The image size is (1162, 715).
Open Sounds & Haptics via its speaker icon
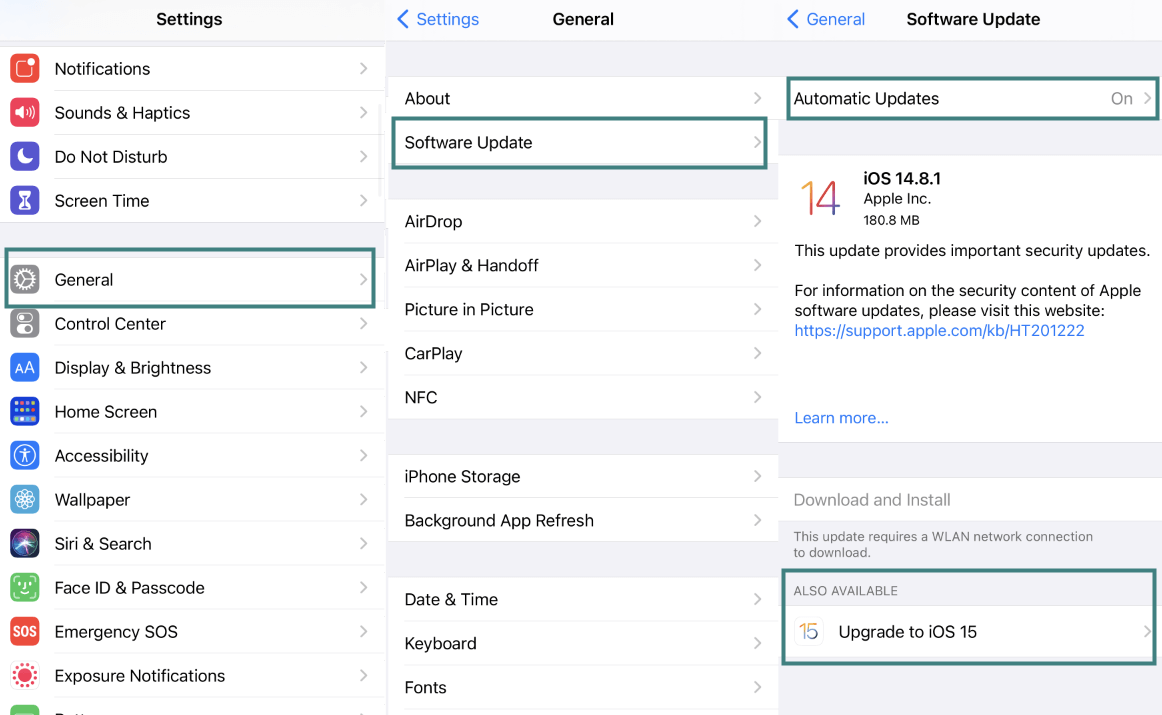(25, 112)
